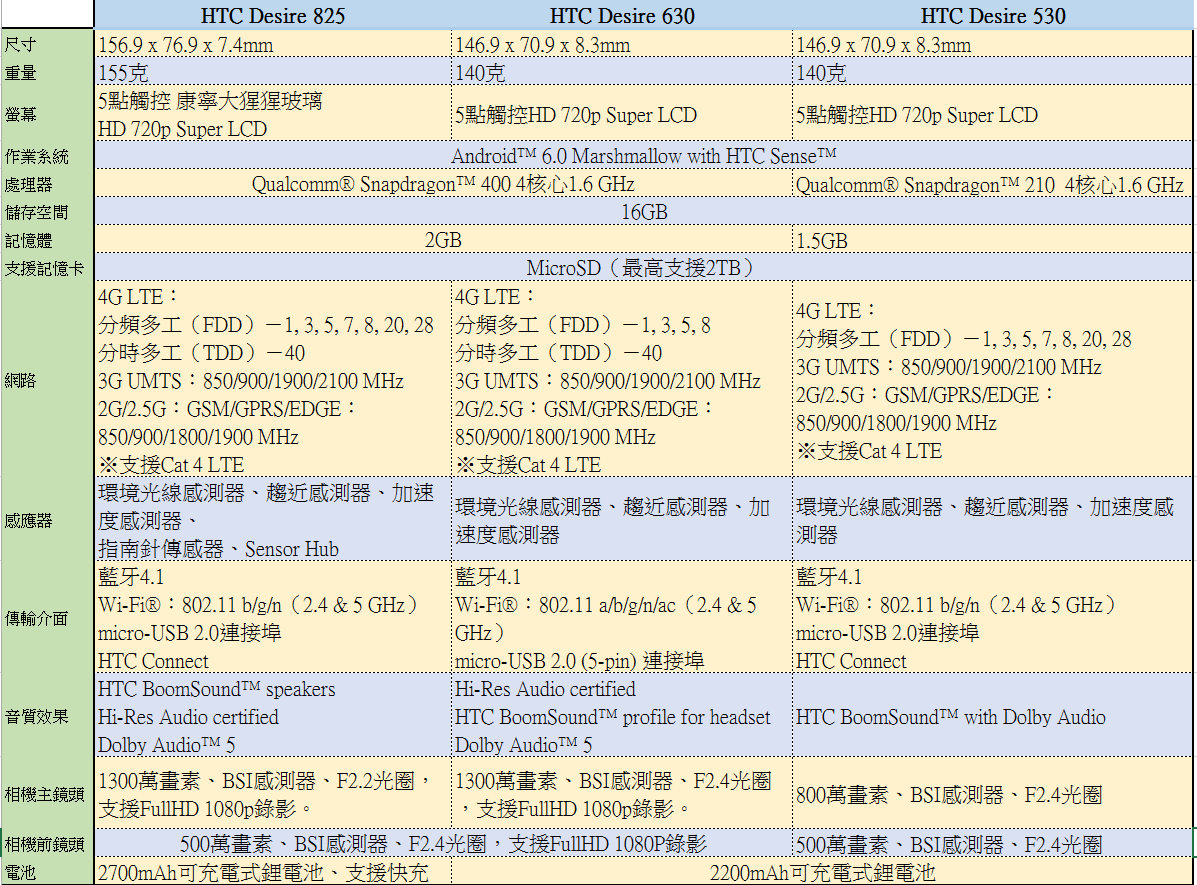1197x885 pixels.
Task: Select the MicroSD（最高支援2TB）cell
Action: click(644, 268)
